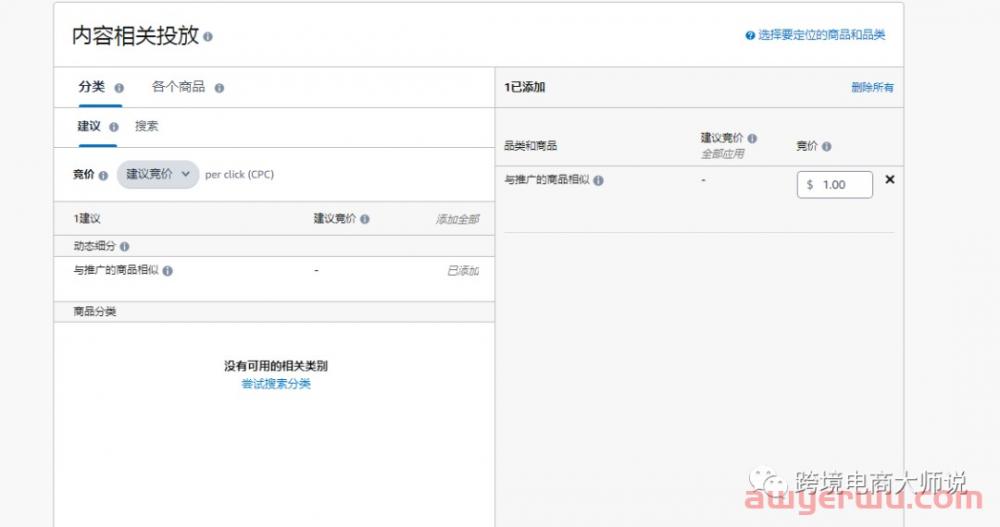Image resolution: width=1000 pixels, height=527 pixels.
Task: Click info icon next to 各个商品 tab
Action: click(219, 88)
